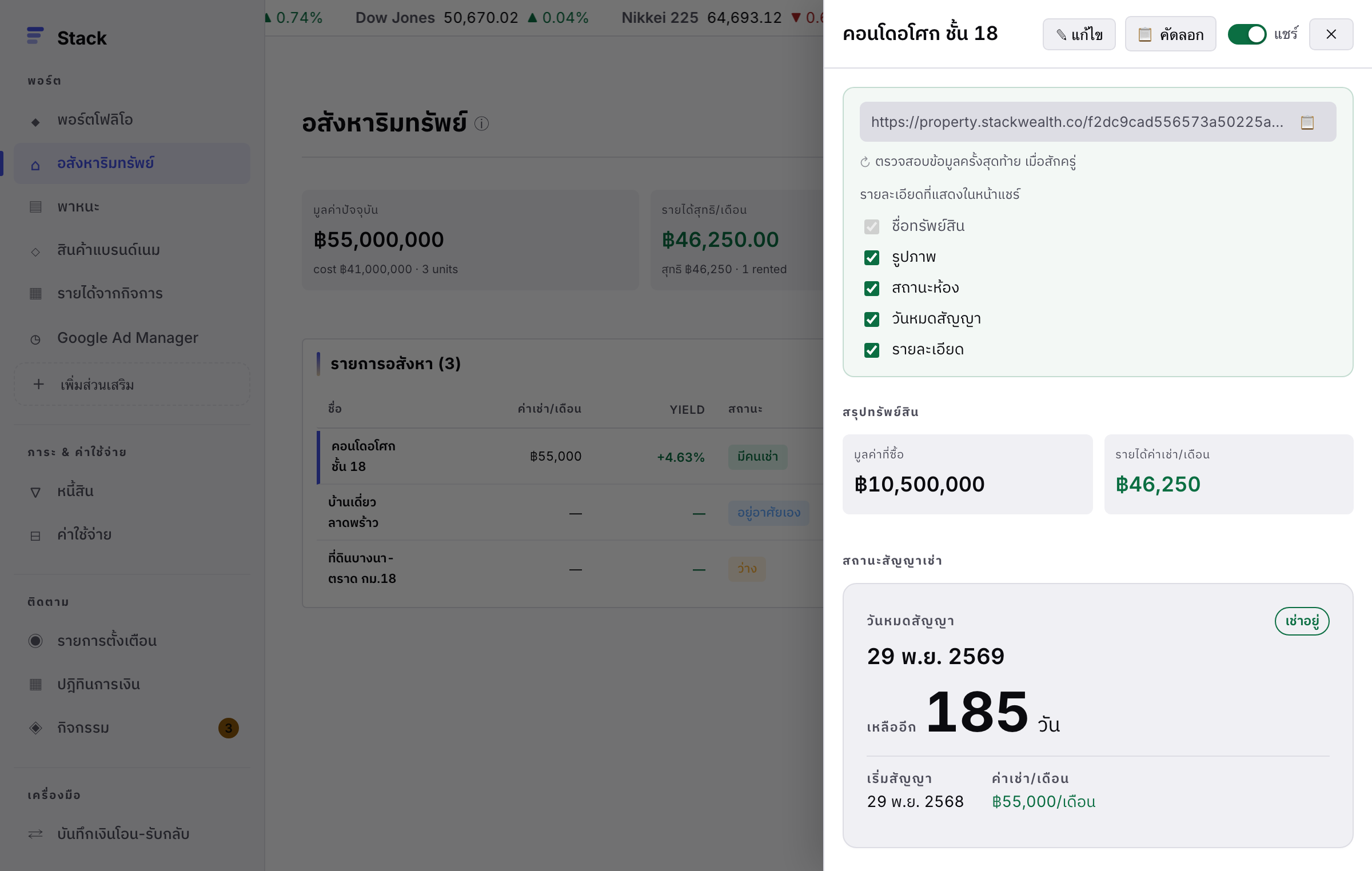1372x871 pixels.
Task: Open บันทึกเงินโอน-รับกลับ tool
Action: coord(132,834)
